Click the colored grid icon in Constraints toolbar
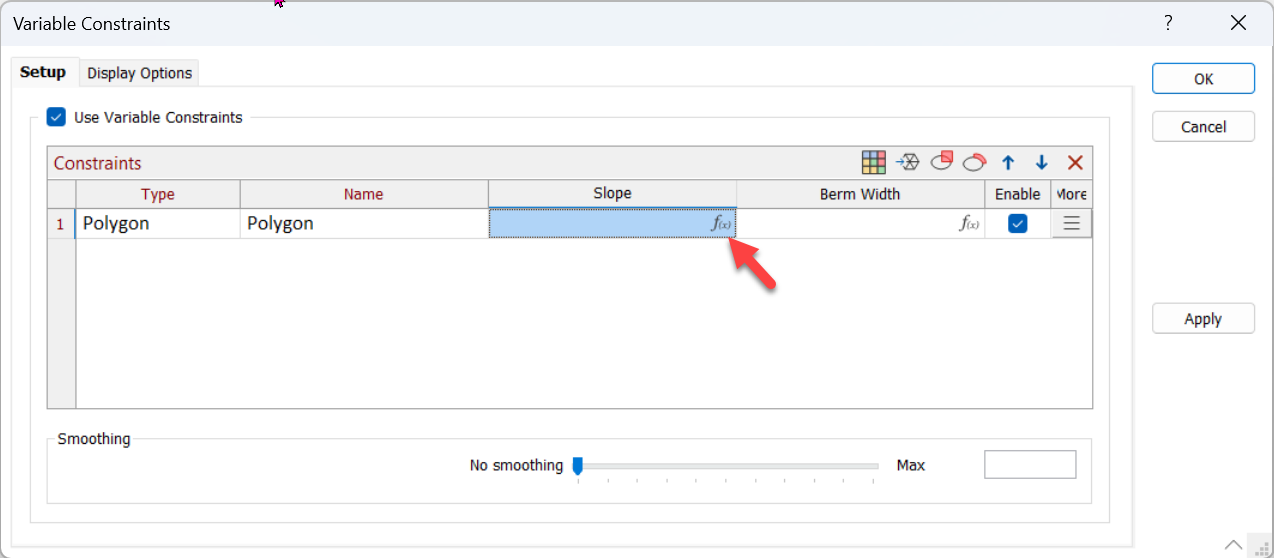Image resolution: width=1274 pixels, height=558 pixels. [x=874, y=163]
